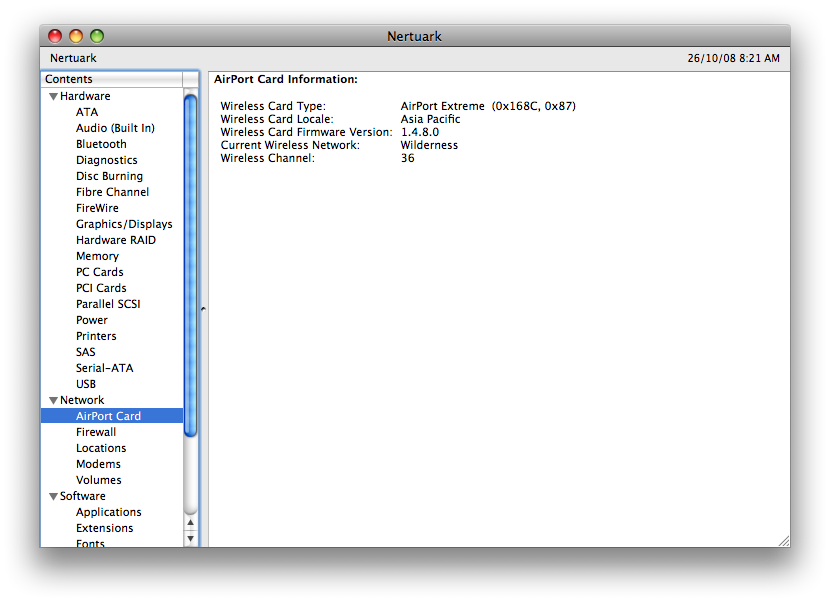Click the Wireless Card Locale label
Viewport: 830px width, 602px height.
coord(277,119)
